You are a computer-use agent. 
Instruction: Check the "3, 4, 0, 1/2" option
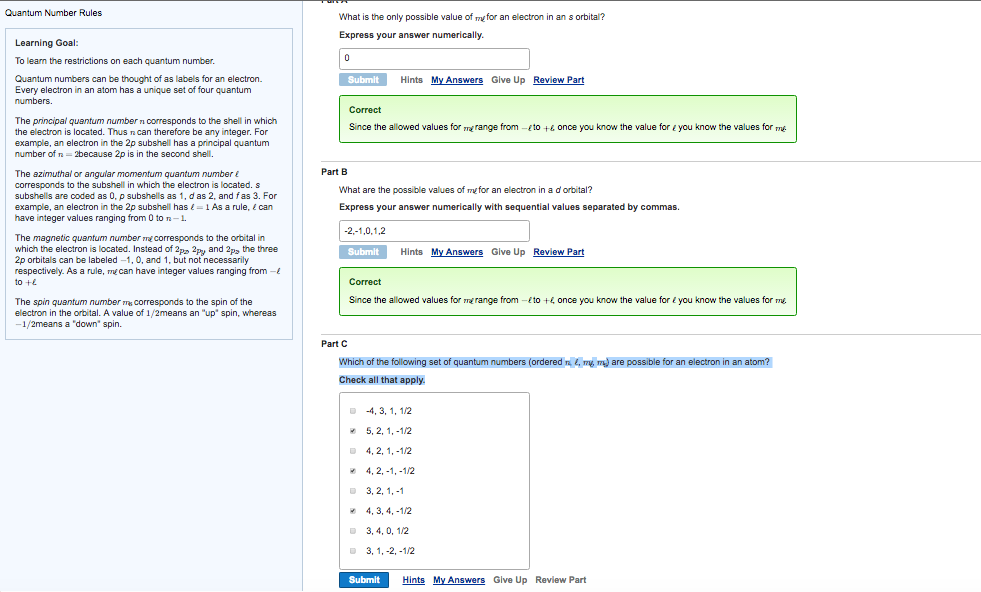352,530
